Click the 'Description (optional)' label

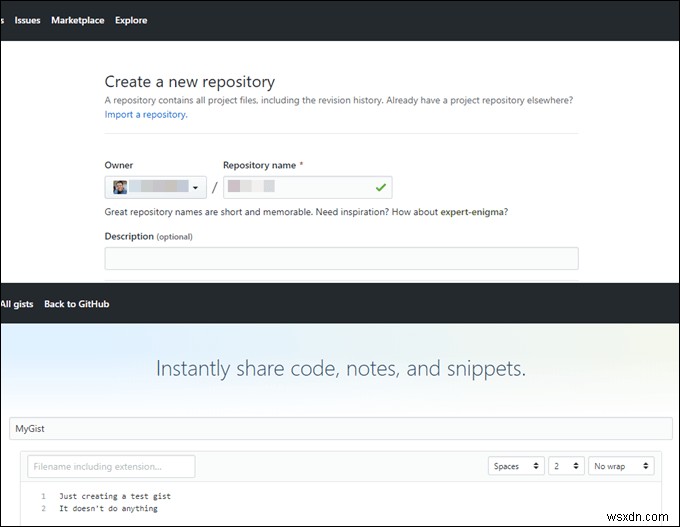click(148, 236)
